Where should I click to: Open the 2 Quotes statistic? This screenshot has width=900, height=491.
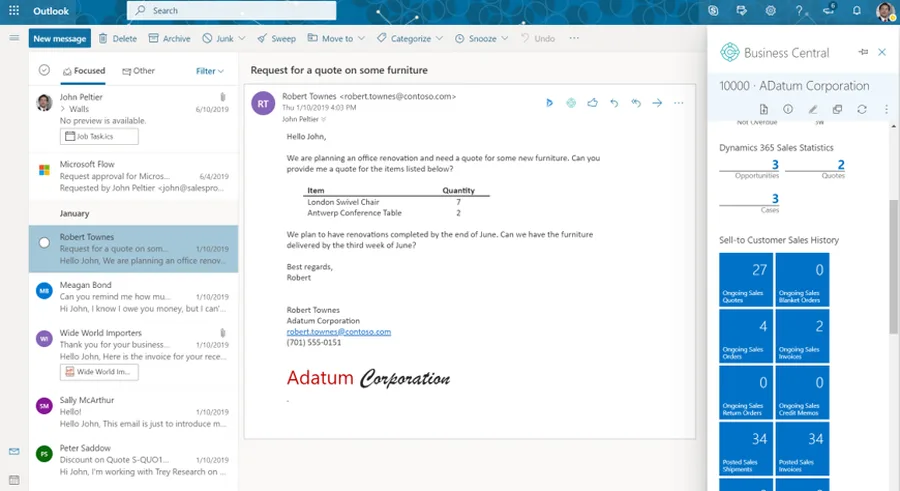coord(815,169)
